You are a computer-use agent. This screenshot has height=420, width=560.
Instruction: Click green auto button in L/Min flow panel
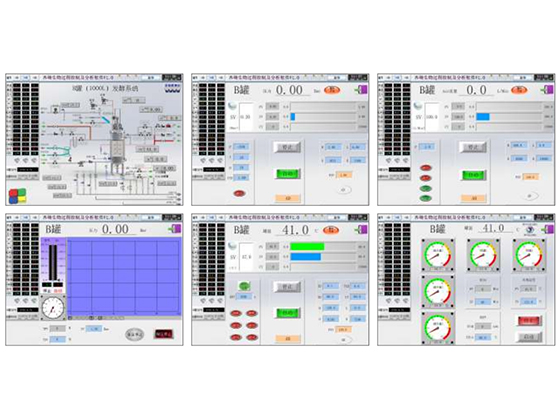tap(474, 175)
